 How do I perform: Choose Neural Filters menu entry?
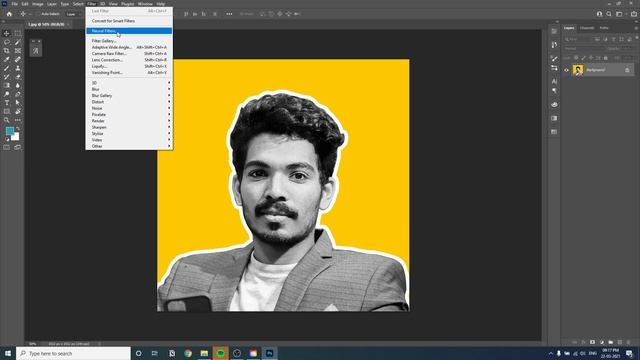[x=129, y=31]
